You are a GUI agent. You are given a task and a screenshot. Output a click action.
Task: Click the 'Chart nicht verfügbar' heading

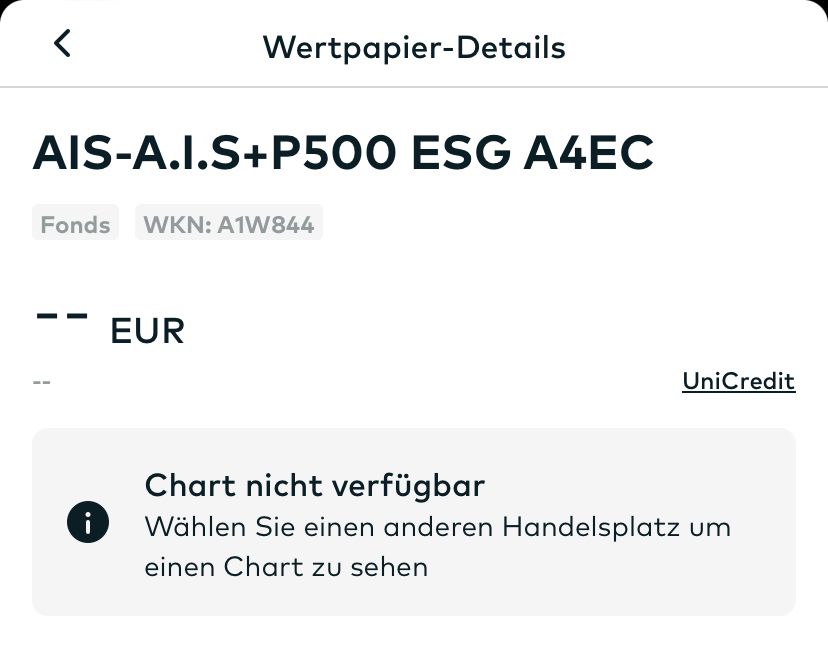tap(314, 486)
